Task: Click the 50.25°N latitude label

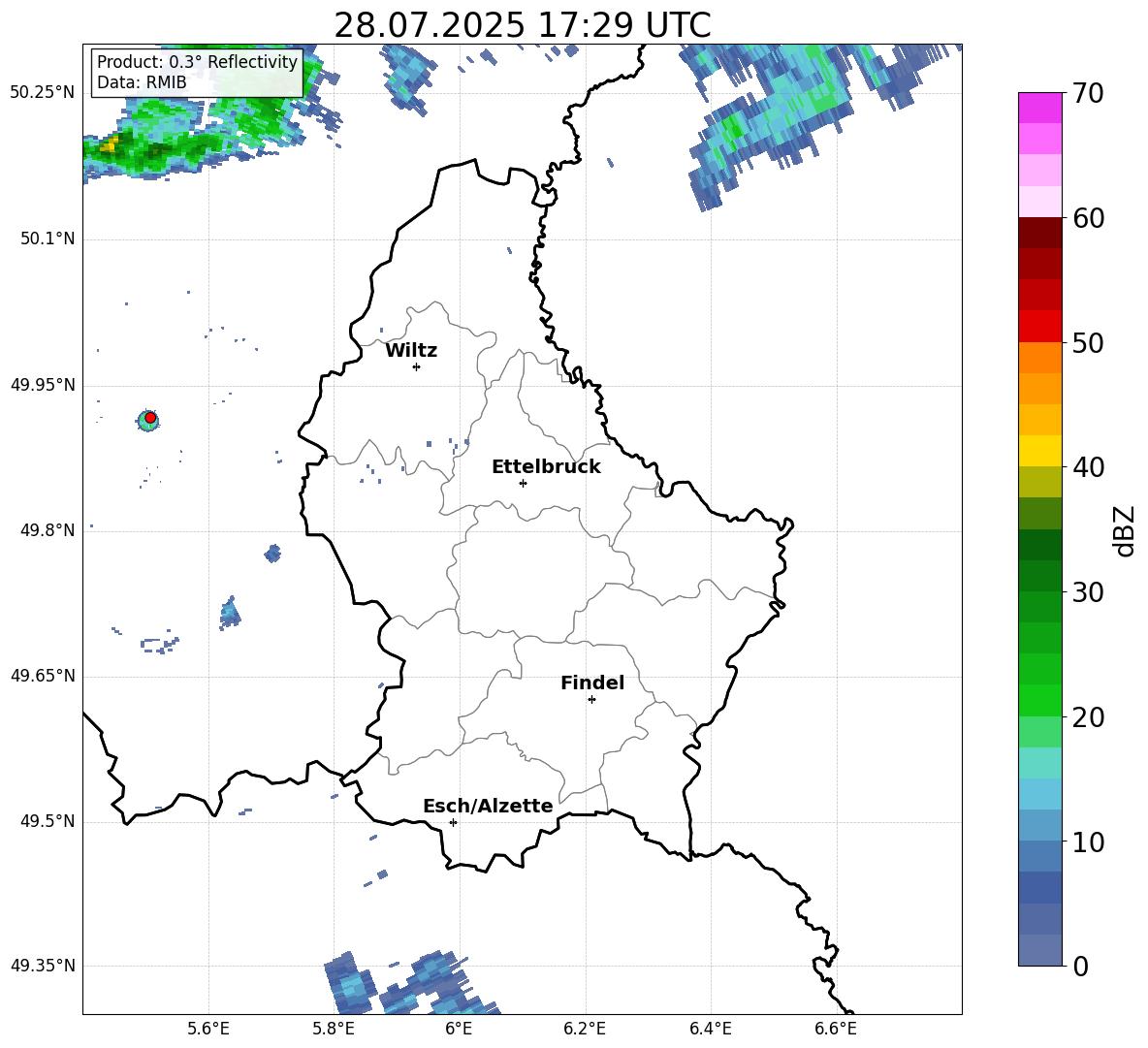Action: (x=43, y=93)
